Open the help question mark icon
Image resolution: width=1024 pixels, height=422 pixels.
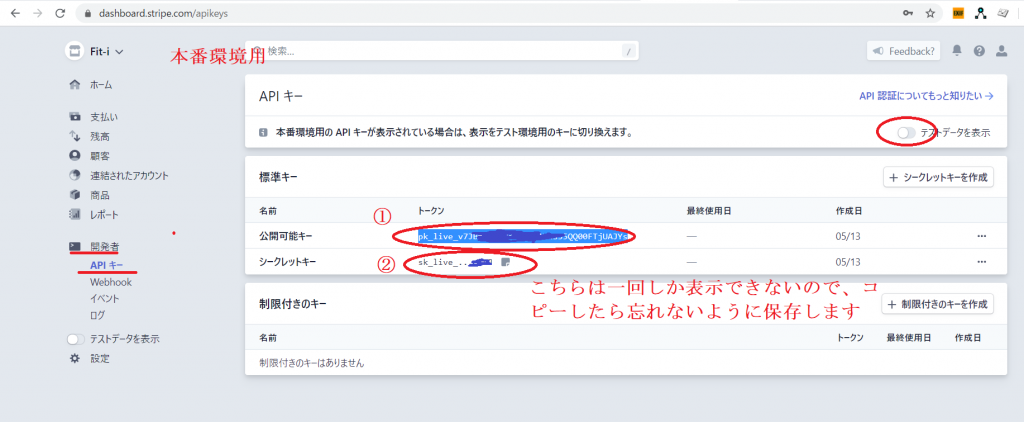[x=979, y=51]
